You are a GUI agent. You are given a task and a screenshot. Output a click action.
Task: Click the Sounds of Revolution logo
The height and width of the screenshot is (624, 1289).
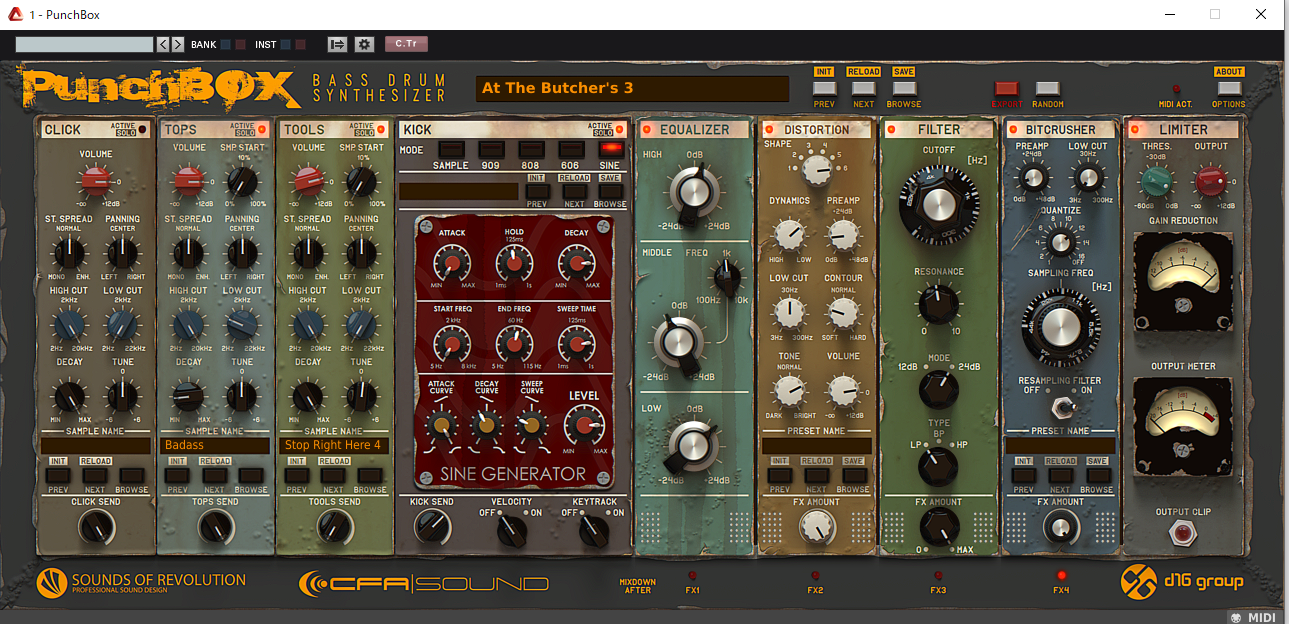pyautogui.click(x=141, y=583)
